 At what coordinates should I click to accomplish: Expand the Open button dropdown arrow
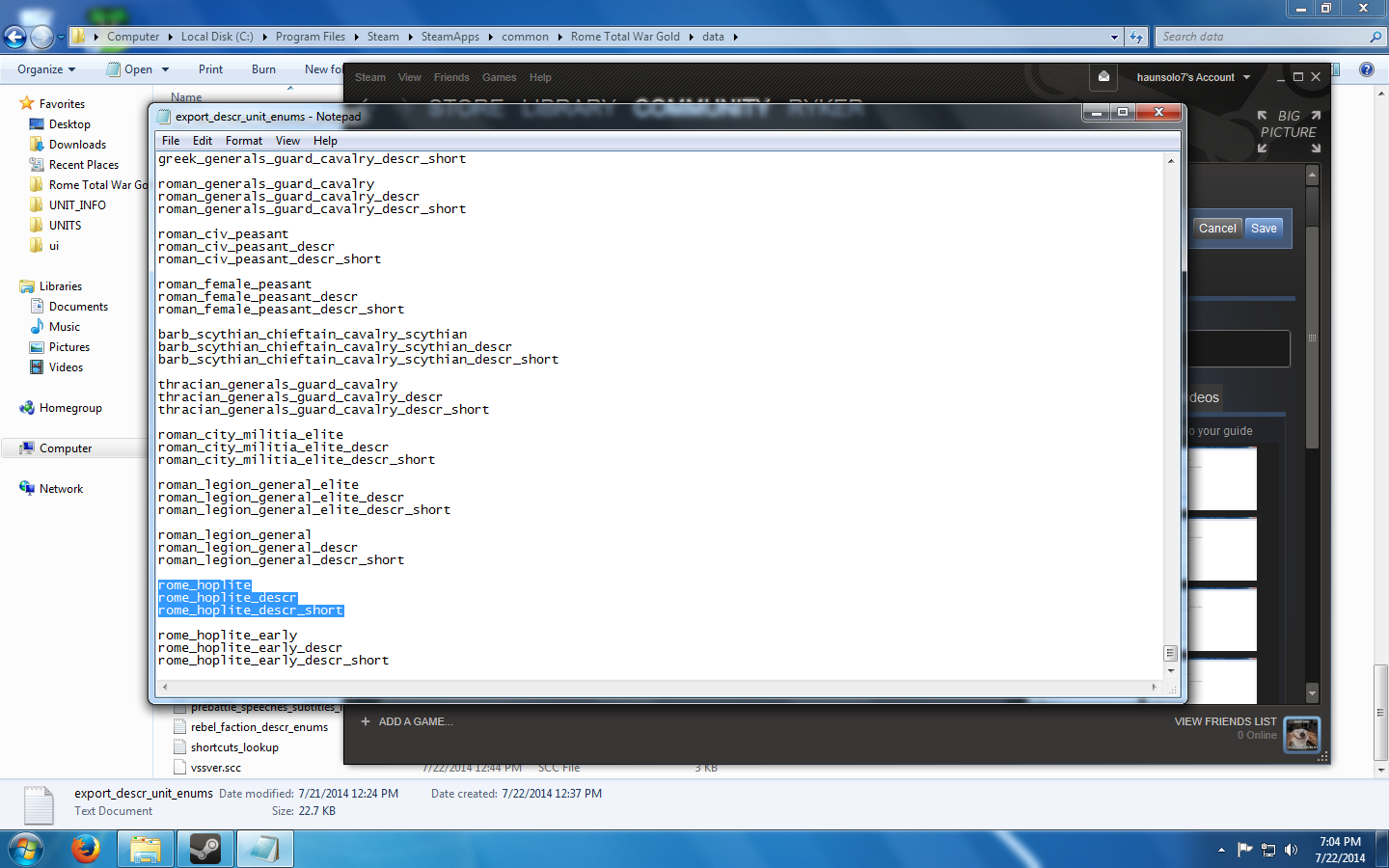tap(166, 69)
